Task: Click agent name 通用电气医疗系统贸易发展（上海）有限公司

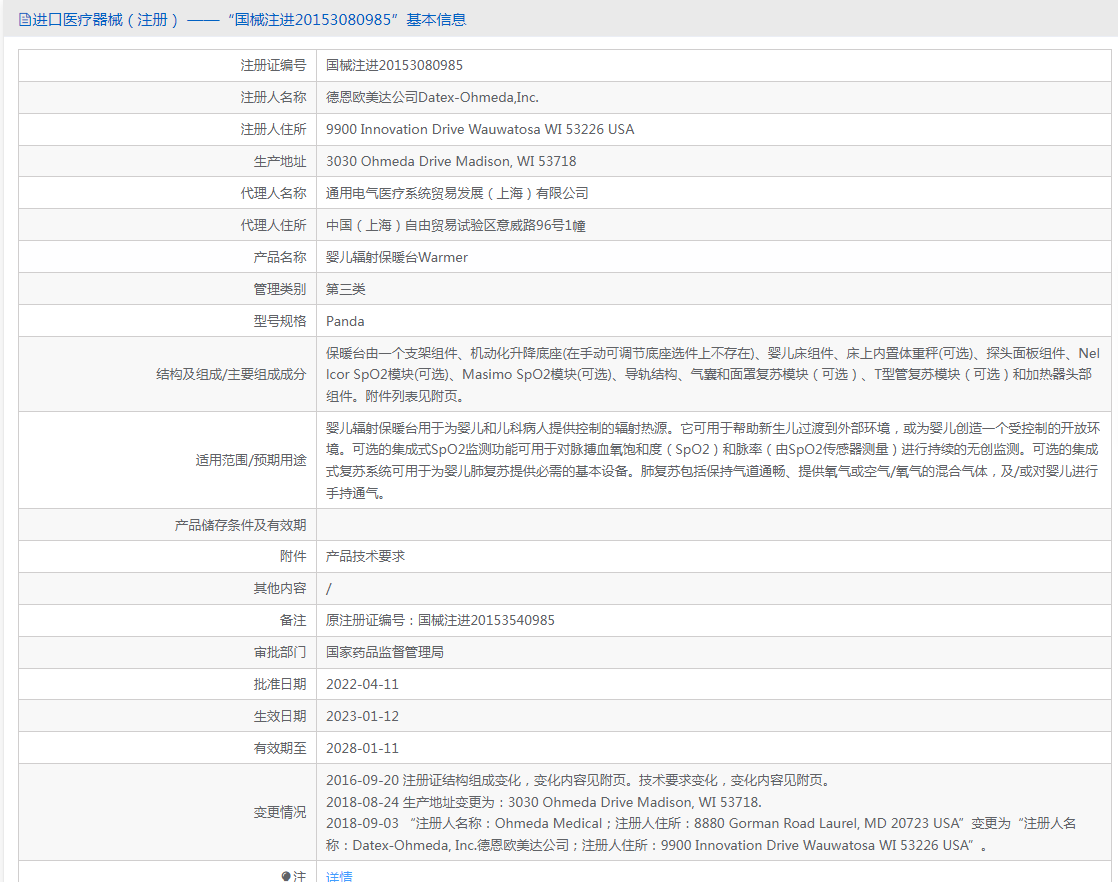Action: (457, 193)
